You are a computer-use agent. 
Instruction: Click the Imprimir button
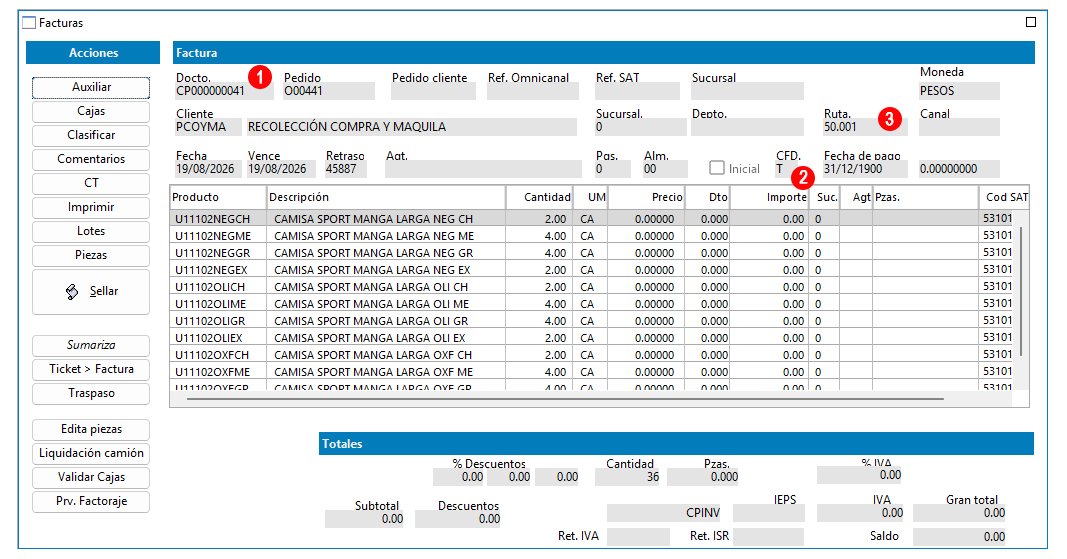[91, 207]
